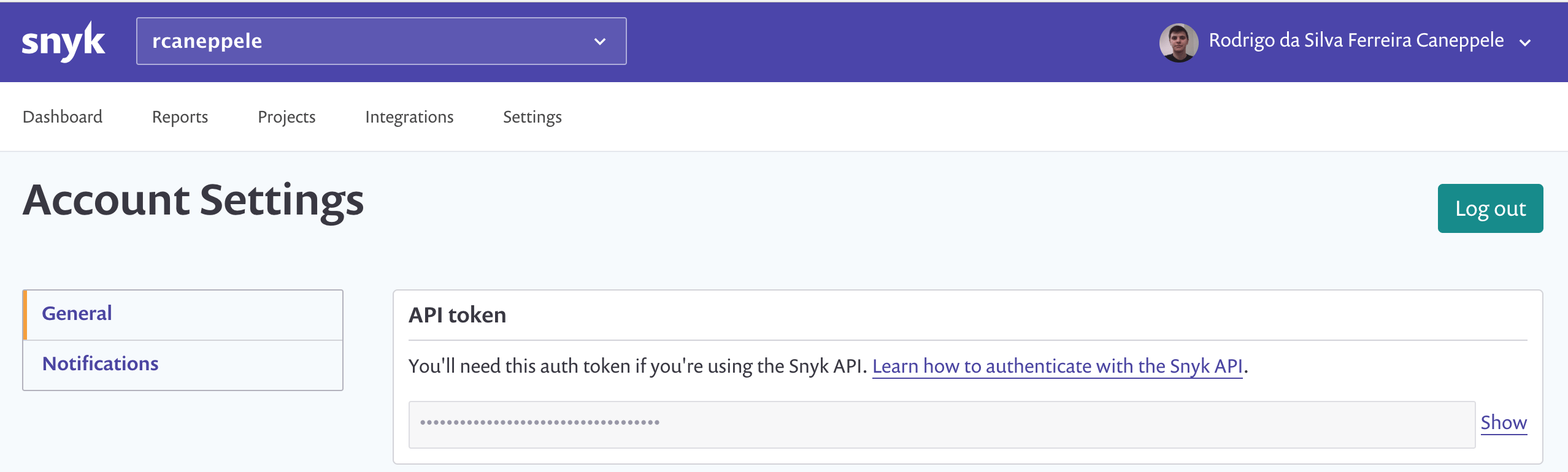Open the Reports section
The width and height of the screenshot is (1568, 472).
(180, 116)
